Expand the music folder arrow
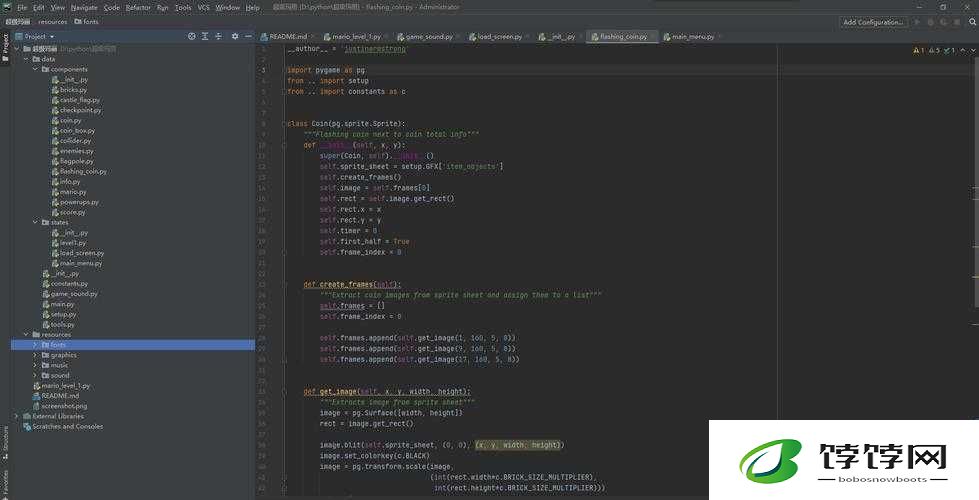The height and width of the screenshot is (500, 979). [x=36, y=365]
